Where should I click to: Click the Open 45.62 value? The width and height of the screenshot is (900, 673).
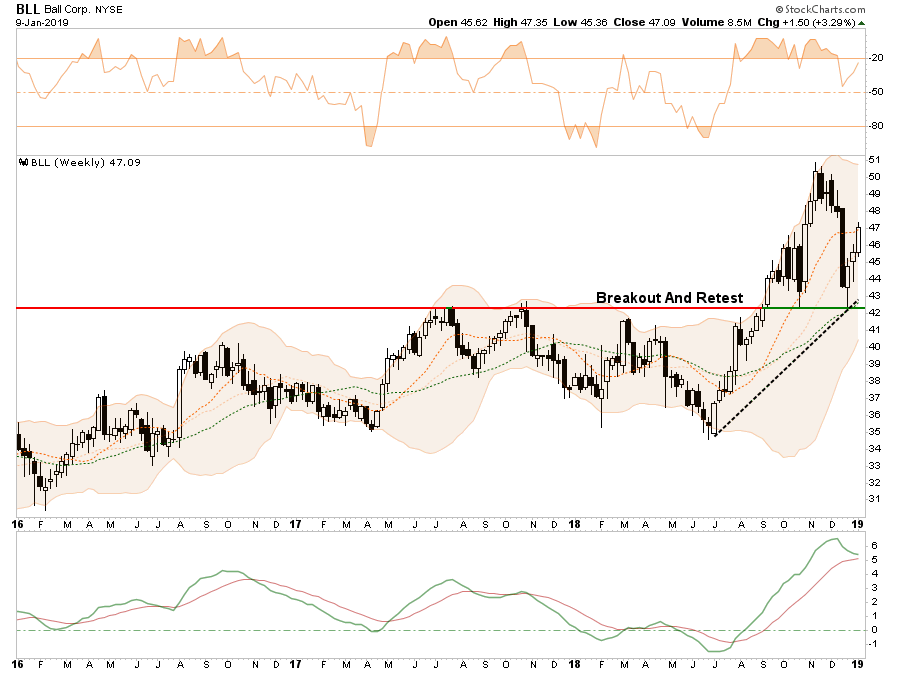[457, 22]
